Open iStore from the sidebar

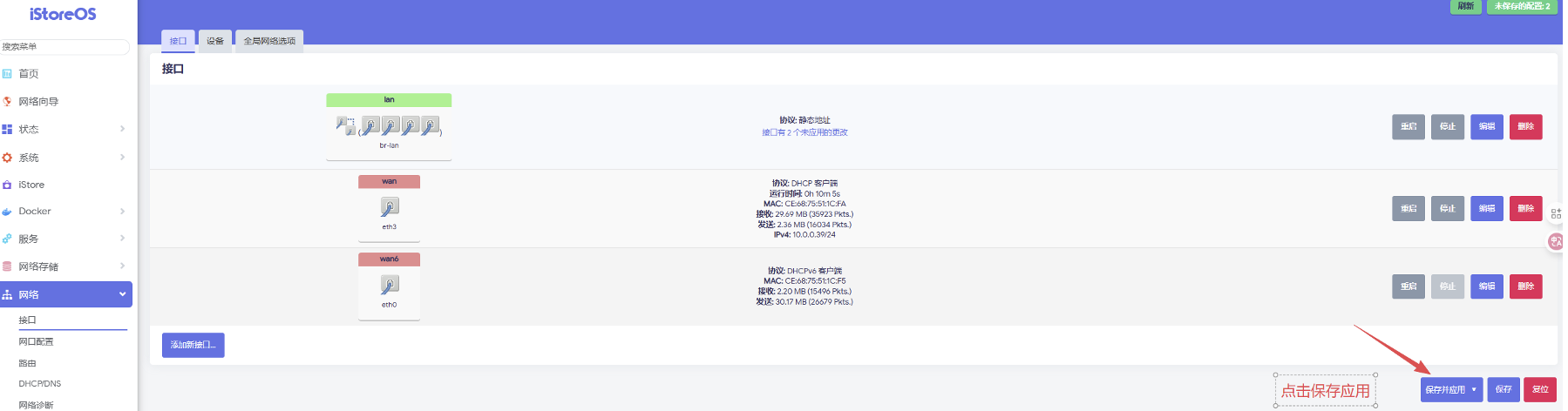point(31,185)
